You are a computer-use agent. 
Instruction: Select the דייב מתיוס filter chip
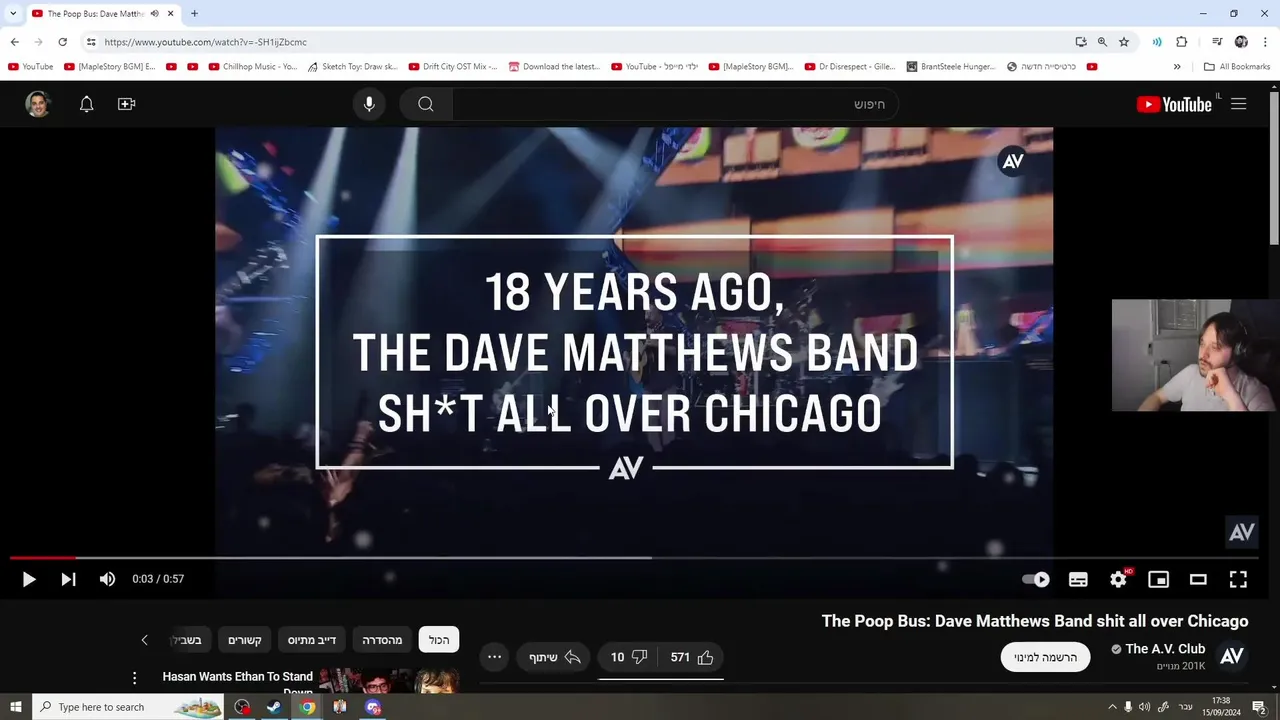click(312, 640)
